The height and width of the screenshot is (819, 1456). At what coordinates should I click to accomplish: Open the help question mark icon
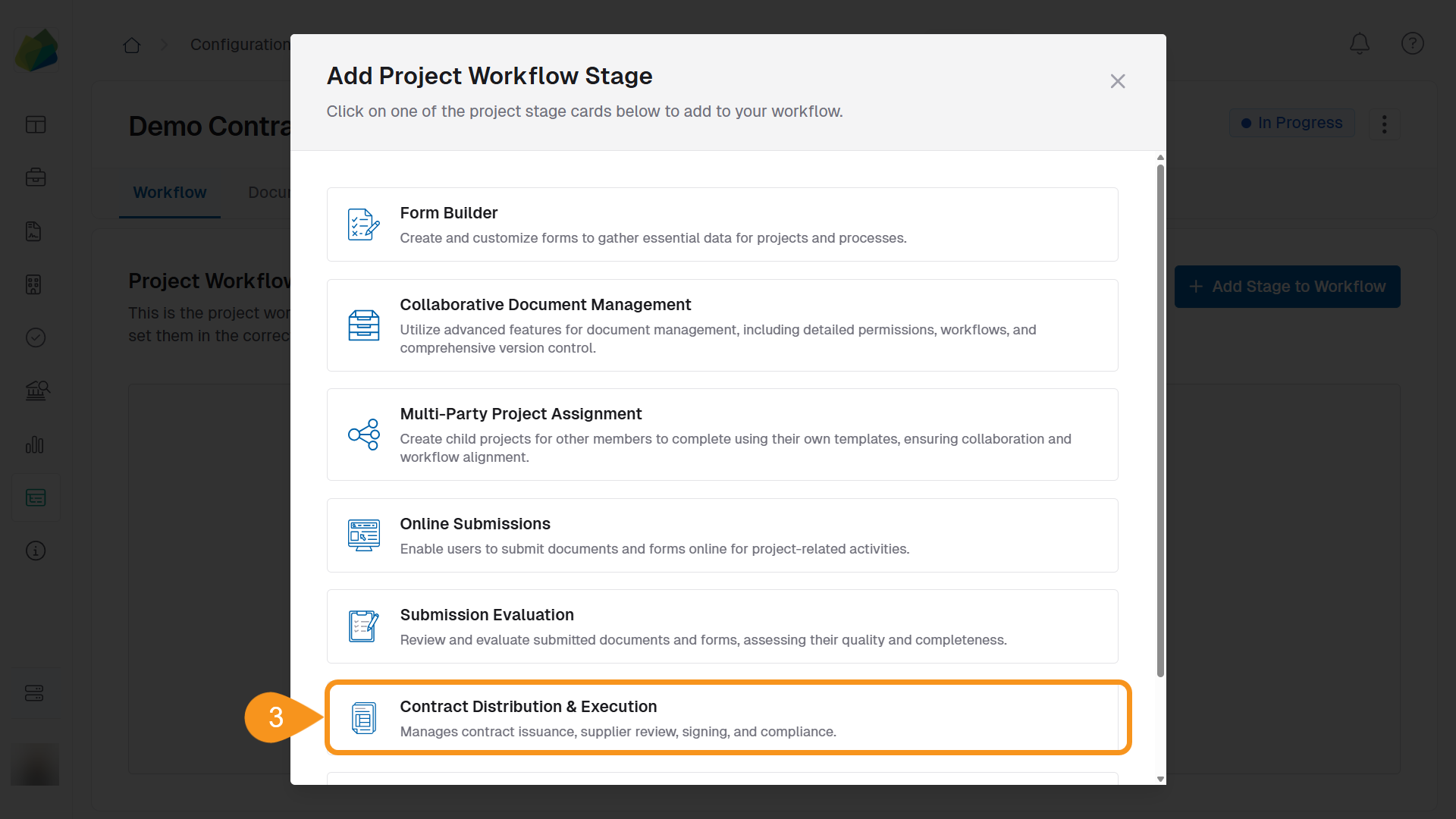coord(1412,43)
